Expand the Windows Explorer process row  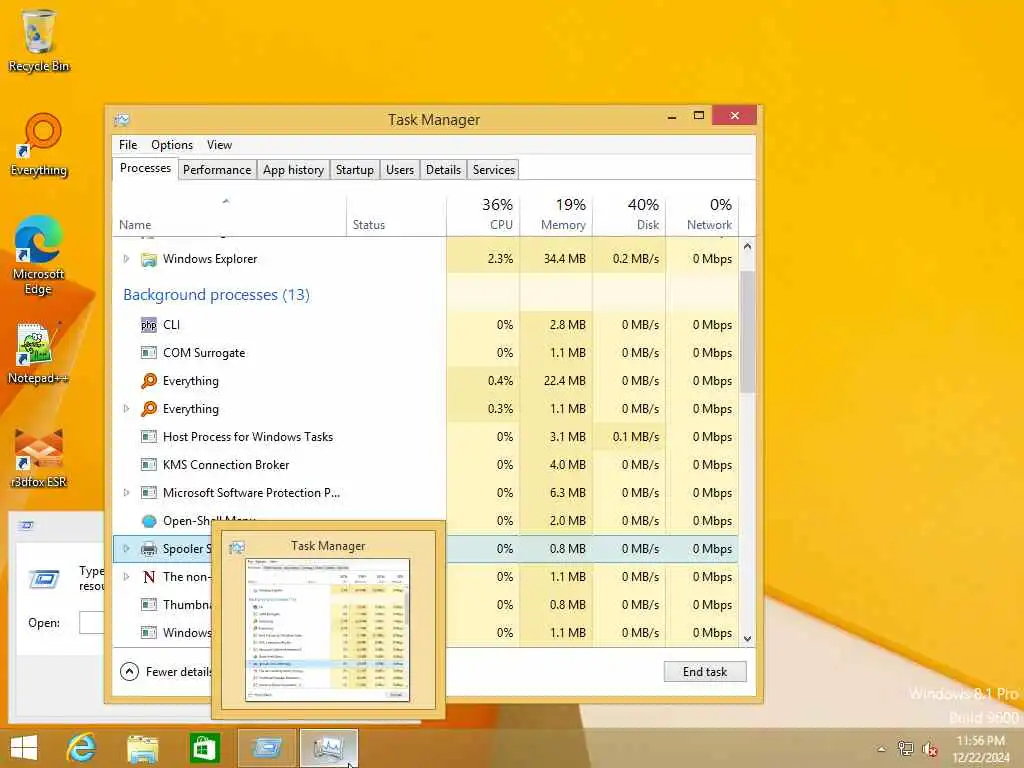point(127,259)
